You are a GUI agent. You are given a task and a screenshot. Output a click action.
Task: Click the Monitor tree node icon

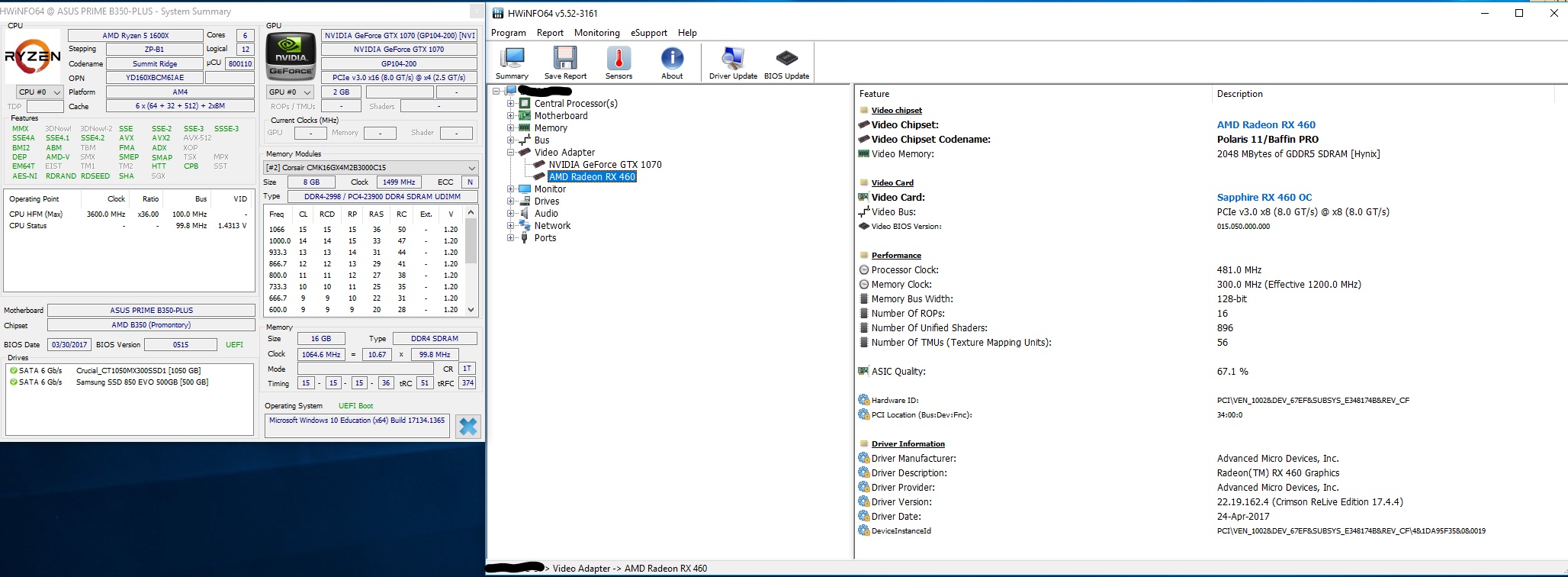tap(525, 189)
